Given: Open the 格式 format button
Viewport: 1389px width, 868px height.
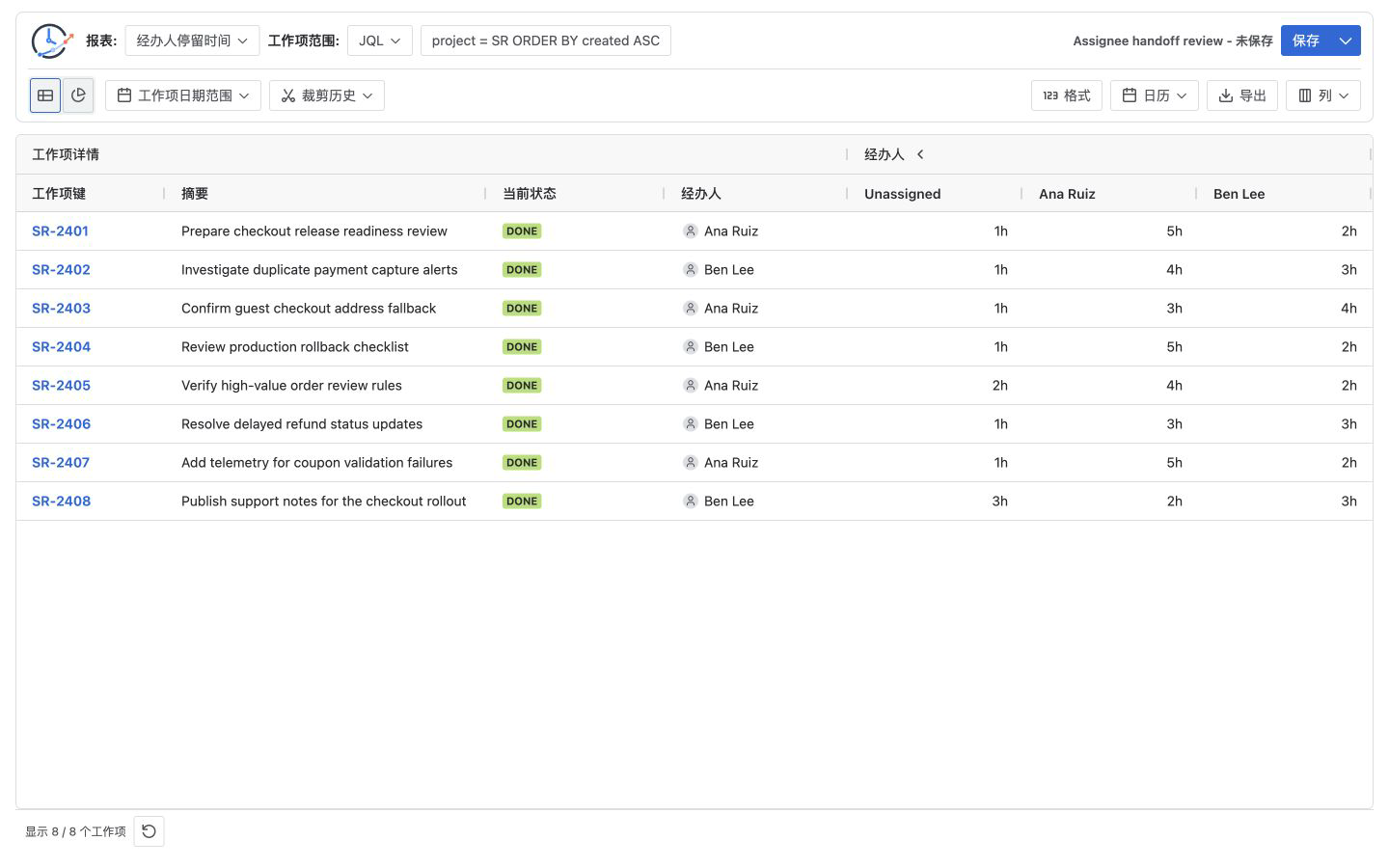Looking at the screenshot, I should point(1067,95).
